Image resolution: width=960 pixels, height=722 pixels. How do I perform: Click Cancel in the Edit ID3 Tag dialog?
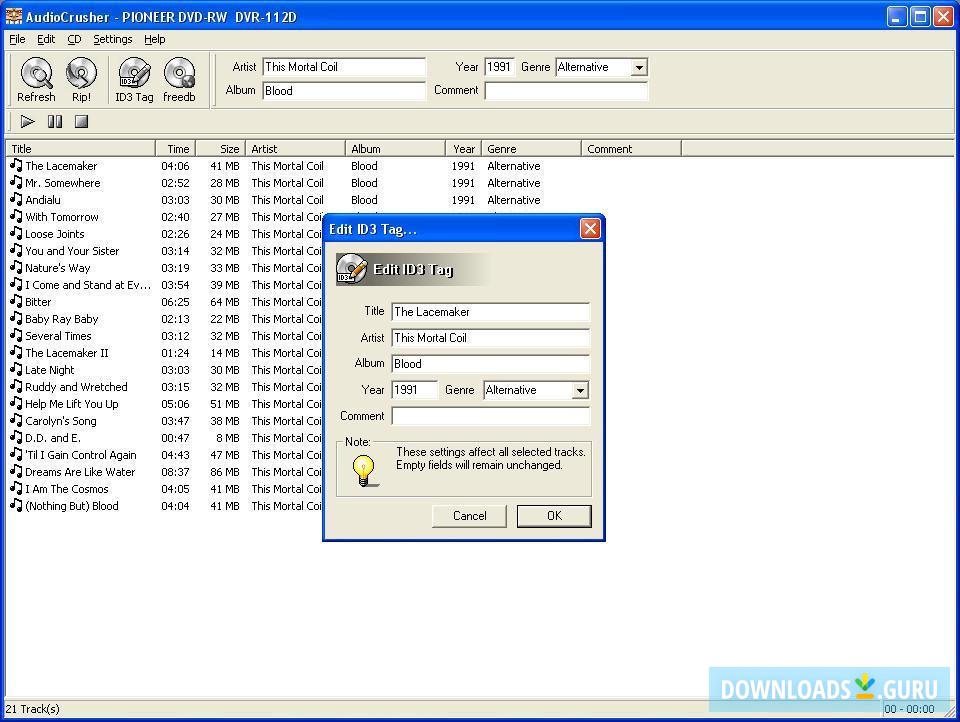tap(469, 516)
